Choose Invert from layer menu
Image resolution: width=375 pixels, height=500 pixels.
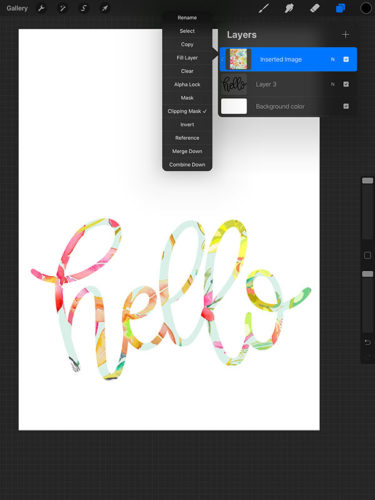point(187,124)
